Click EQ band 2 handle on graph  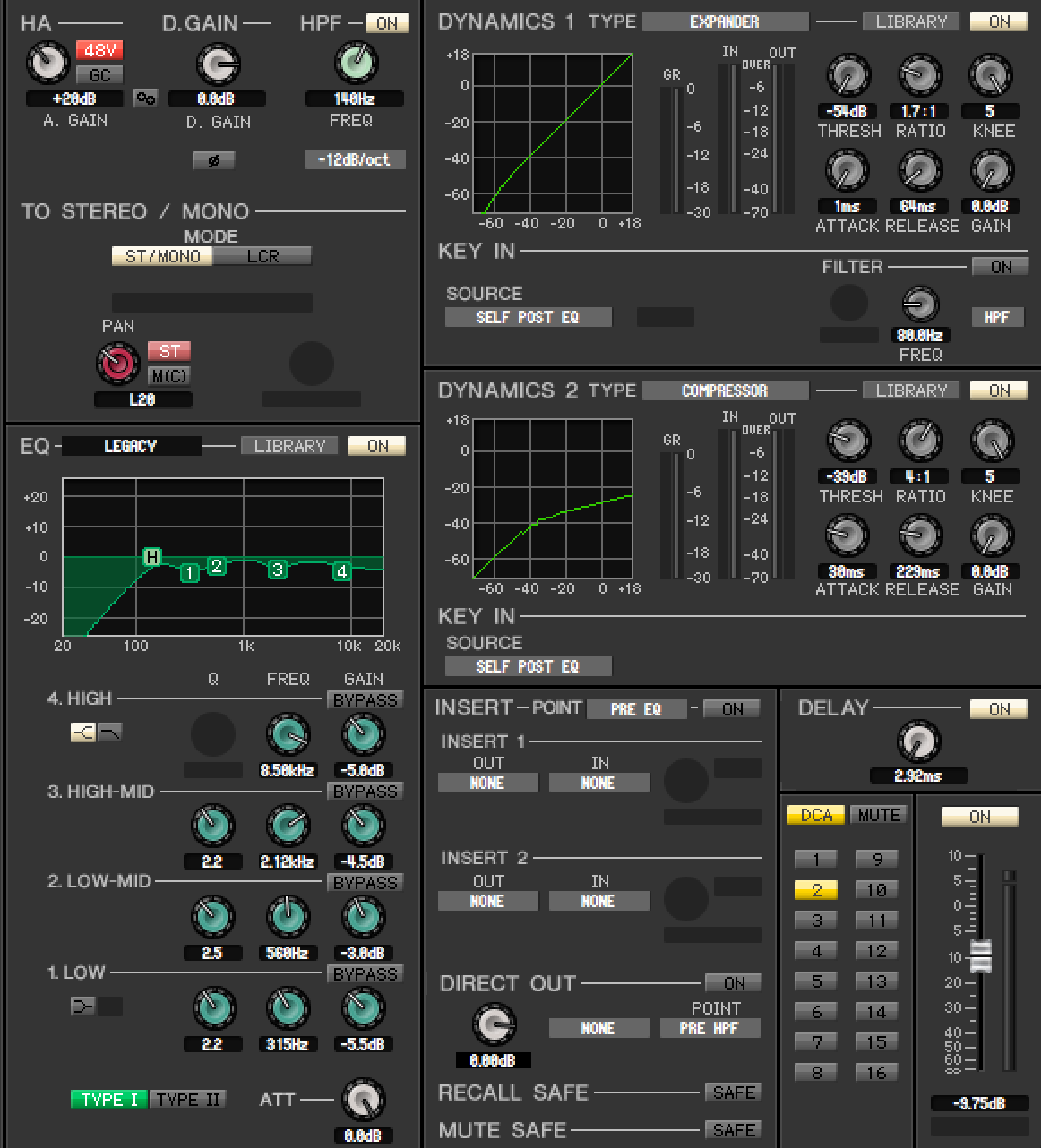click(x=216, y=566)
